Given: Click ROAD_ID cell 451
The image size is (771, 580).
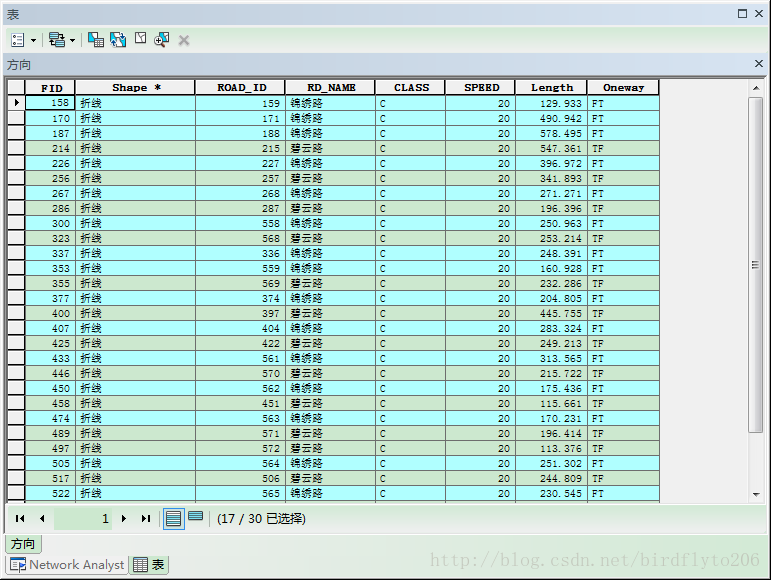Looking at the screenshot, I should 240,403.
